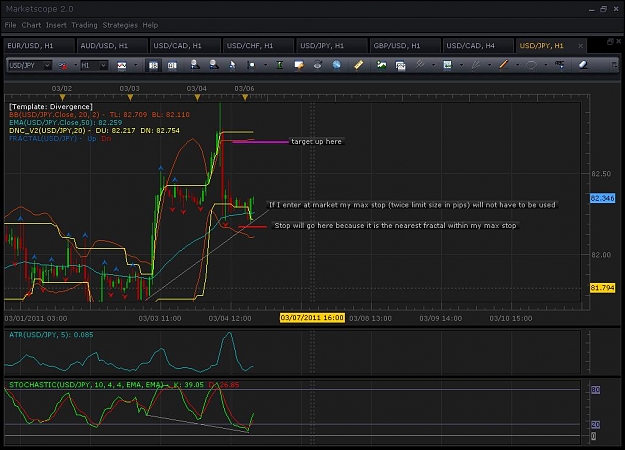
Task: Select the eraser tool
Action: point(583,65)
